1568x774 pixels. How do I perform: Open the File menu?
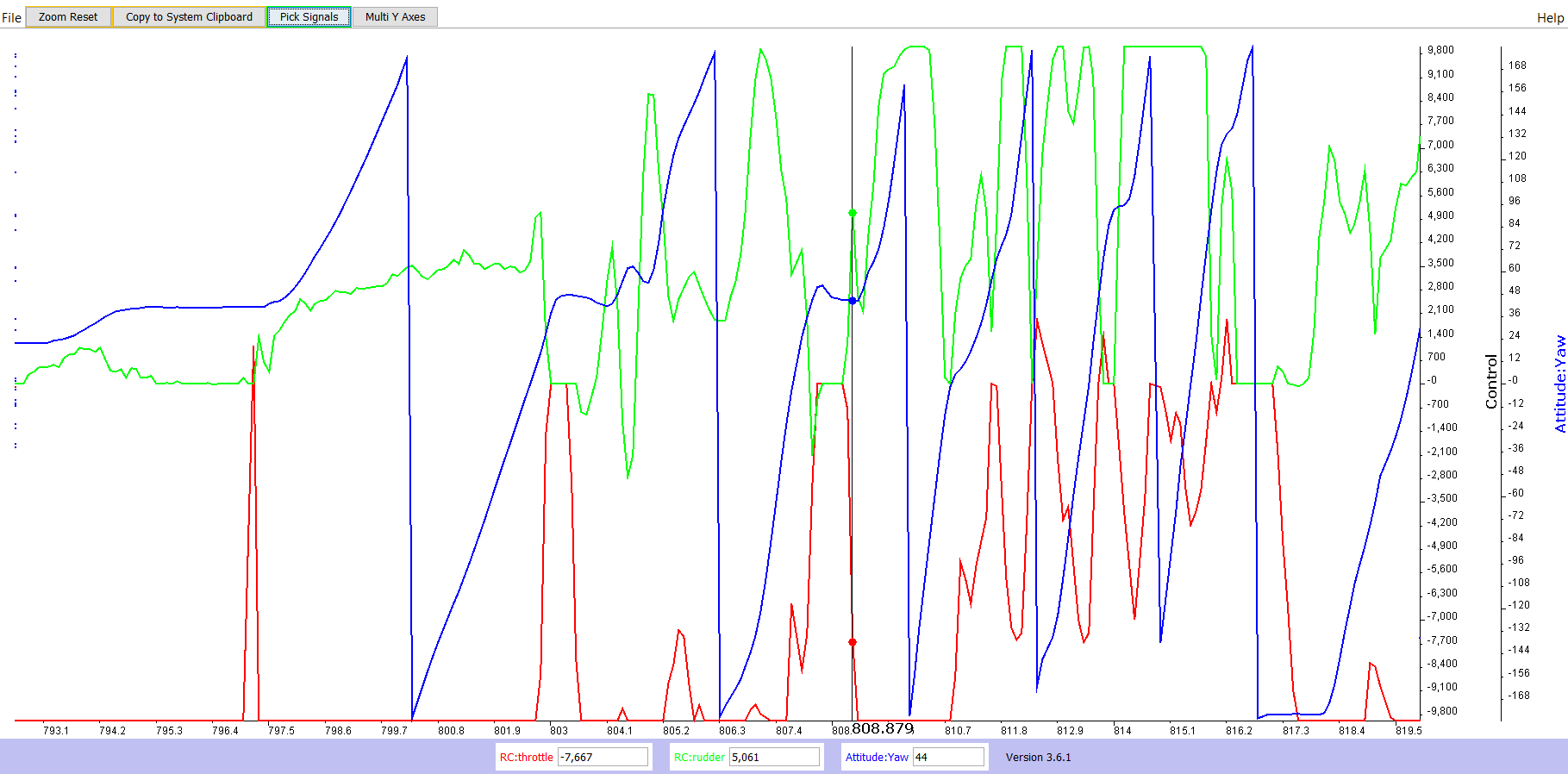click(11, 17)
